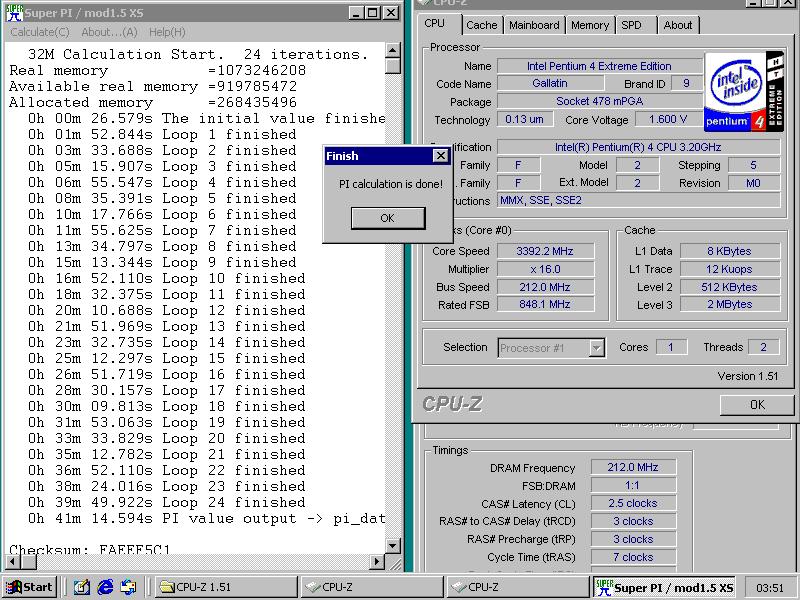The width and height of the screenshot is (800, 600).
Task: Click the Package value Socket 478 mPGA
Action: point(599,101)
